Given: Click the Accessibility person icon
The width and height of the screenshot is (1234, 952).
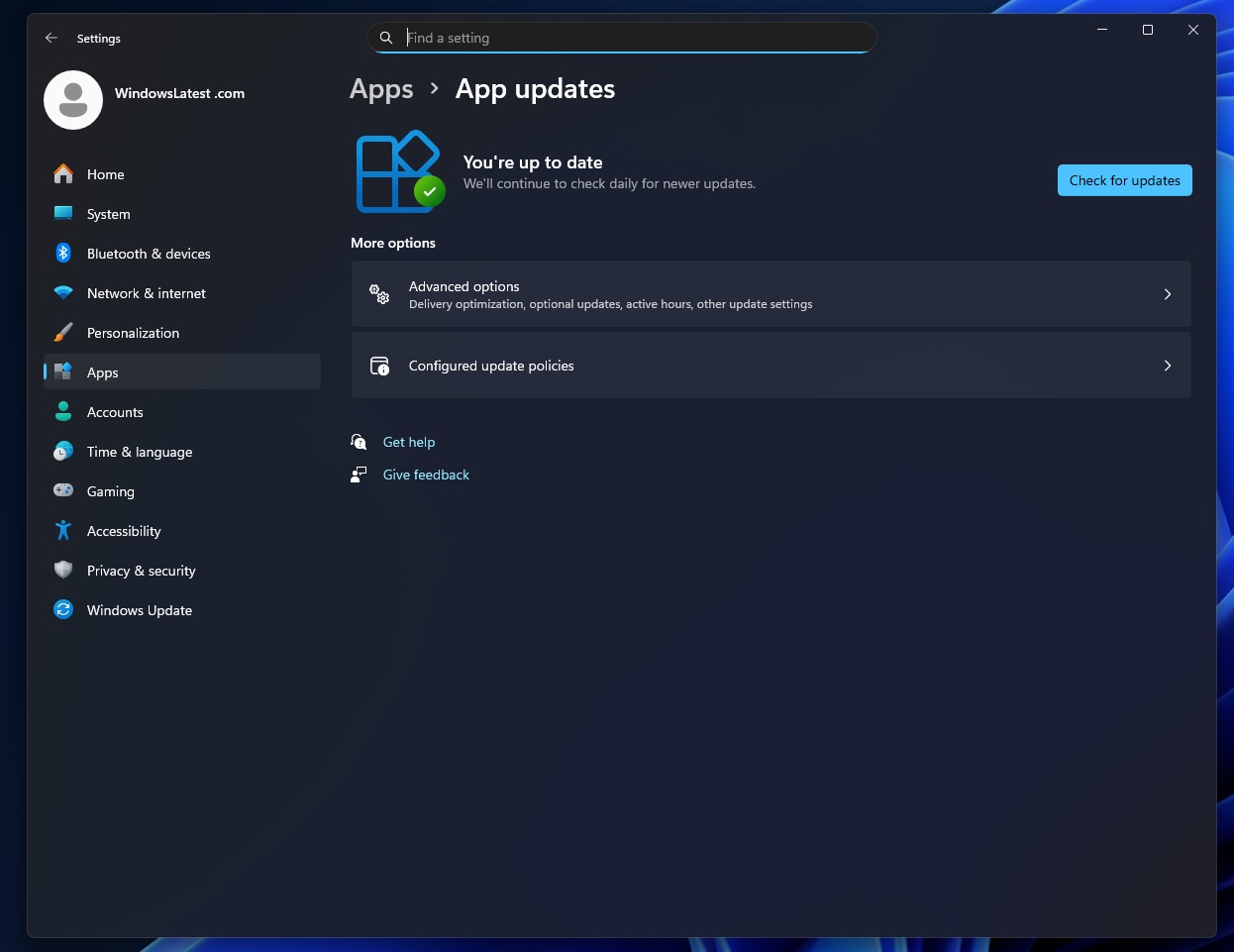Looking at the screenshot, I should 63,531.
